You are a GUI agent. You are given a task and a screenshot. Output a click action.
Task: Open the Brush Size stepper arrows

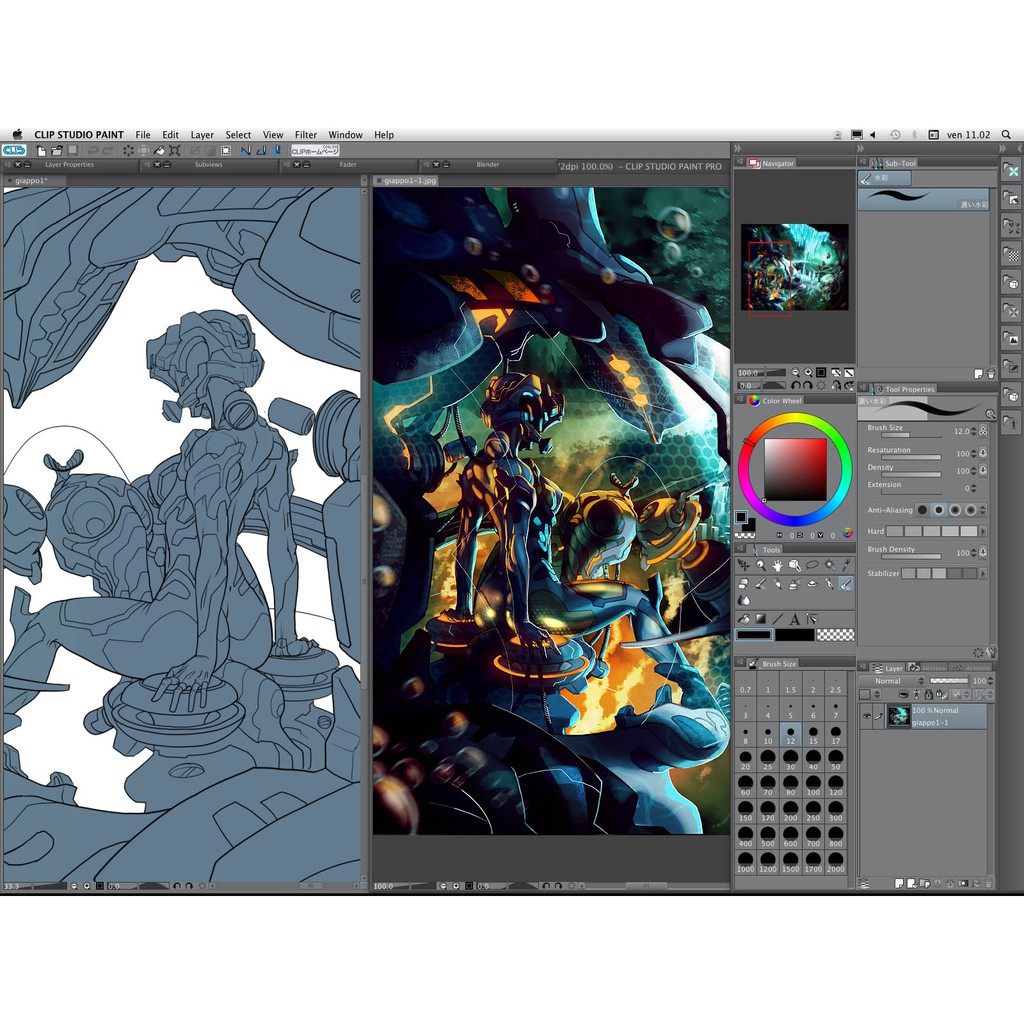tap(974, 432)
